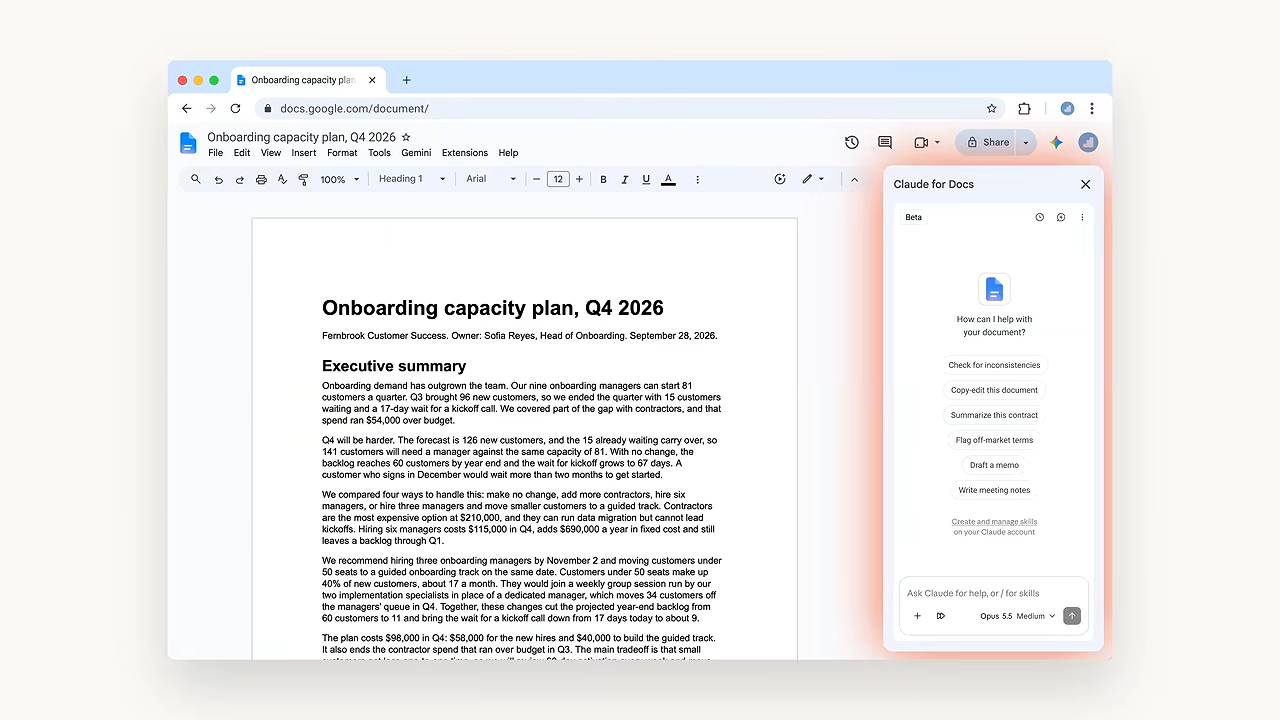Collapse the toolbar with the up chevron

coord(854,180)
